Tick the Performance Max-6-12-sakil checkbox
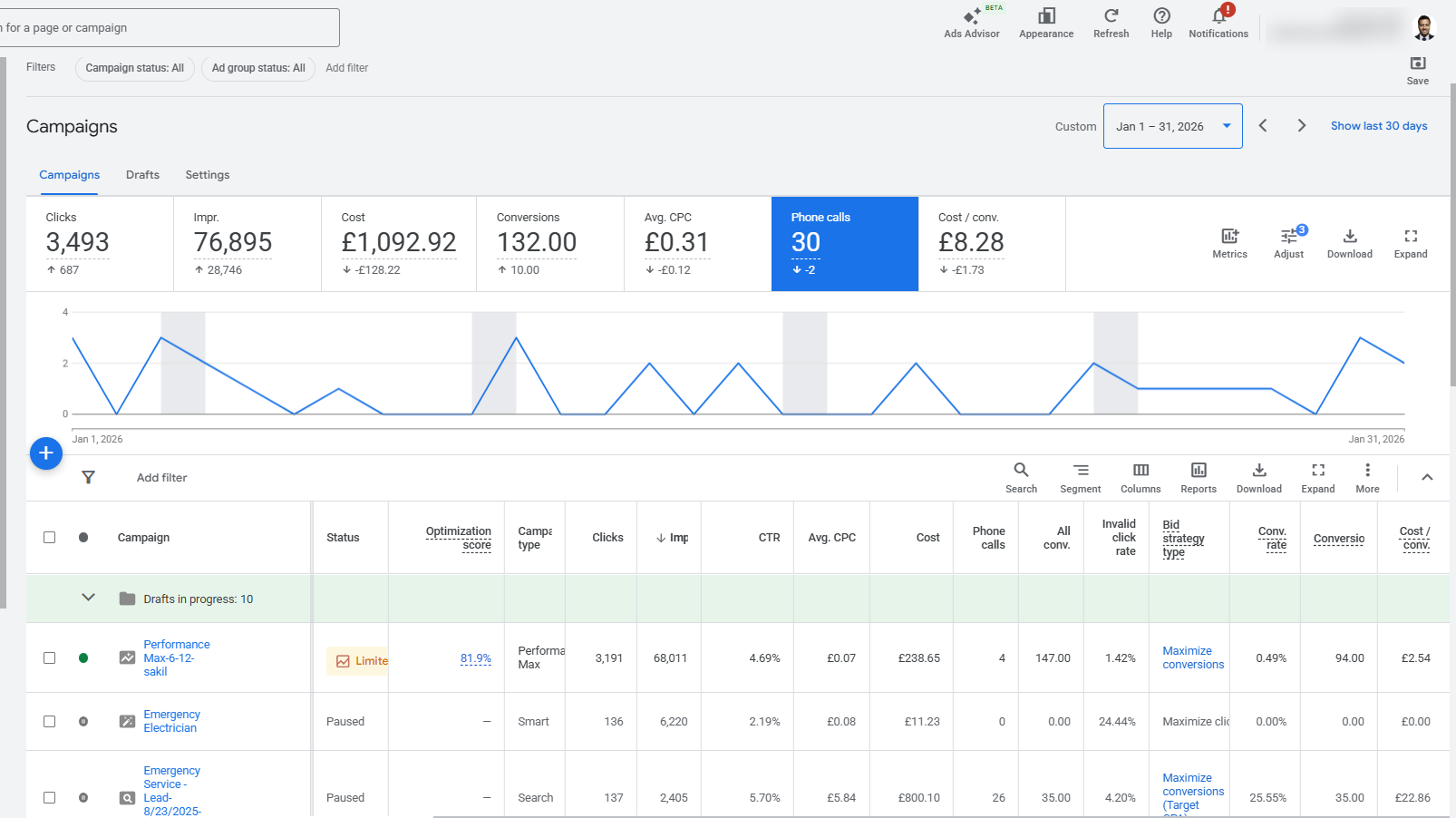Viewport: 1456px width, 818px height. [x=50, y=658]
